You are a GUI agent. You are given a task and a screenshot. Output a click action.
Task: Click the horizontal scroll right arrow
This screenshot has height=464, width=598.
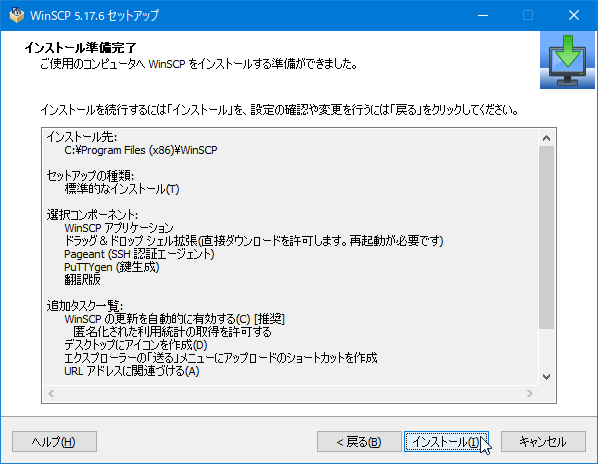(530, 393)
